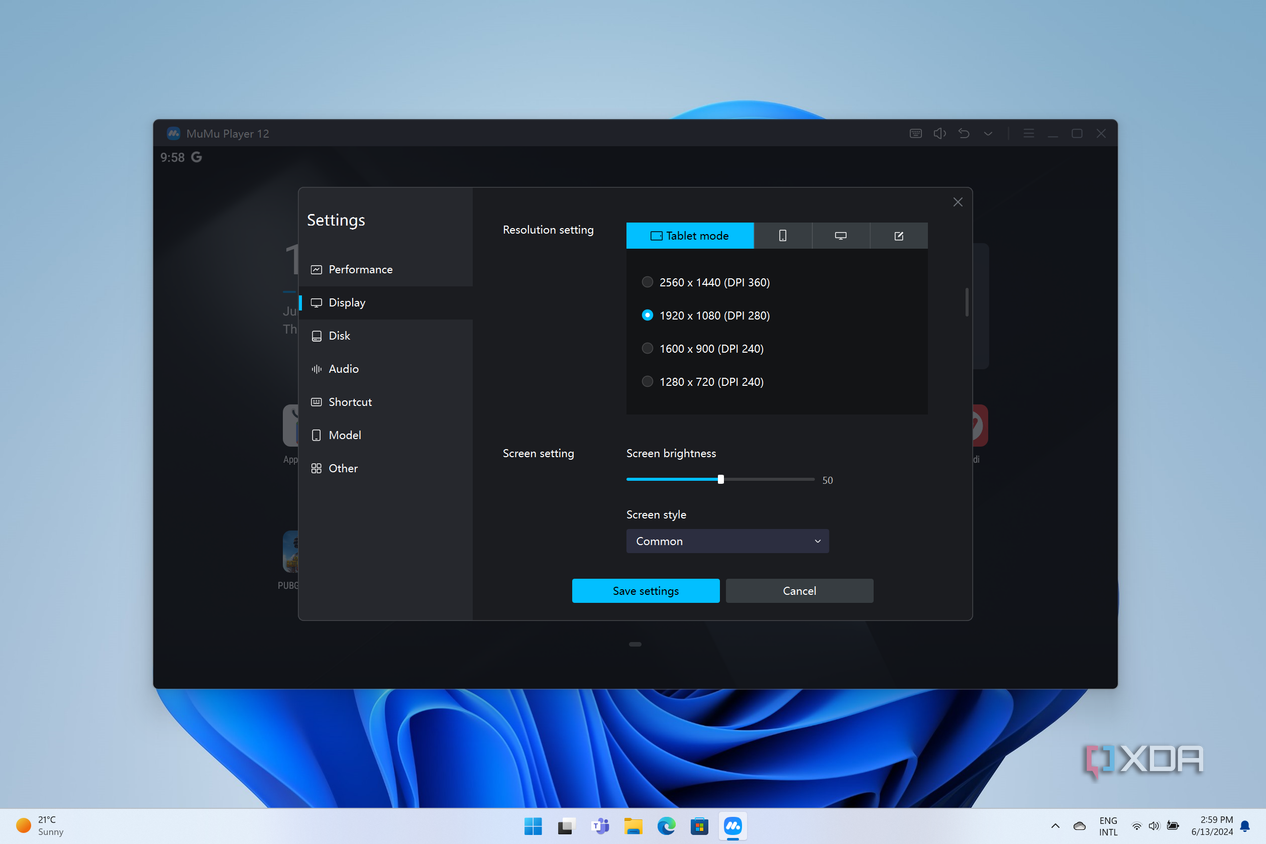This screenshot has width=1266, height=844.
Task: Open the weather widget showing 21°C Sunny
Action: tap(40, 826)
